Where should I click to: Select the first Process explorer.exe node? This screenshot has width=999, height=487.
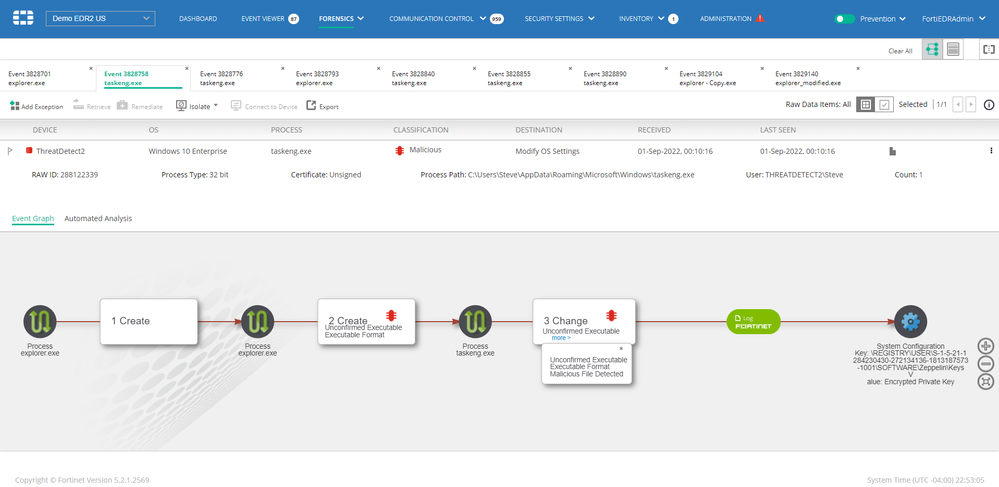(x=40, y=321)
